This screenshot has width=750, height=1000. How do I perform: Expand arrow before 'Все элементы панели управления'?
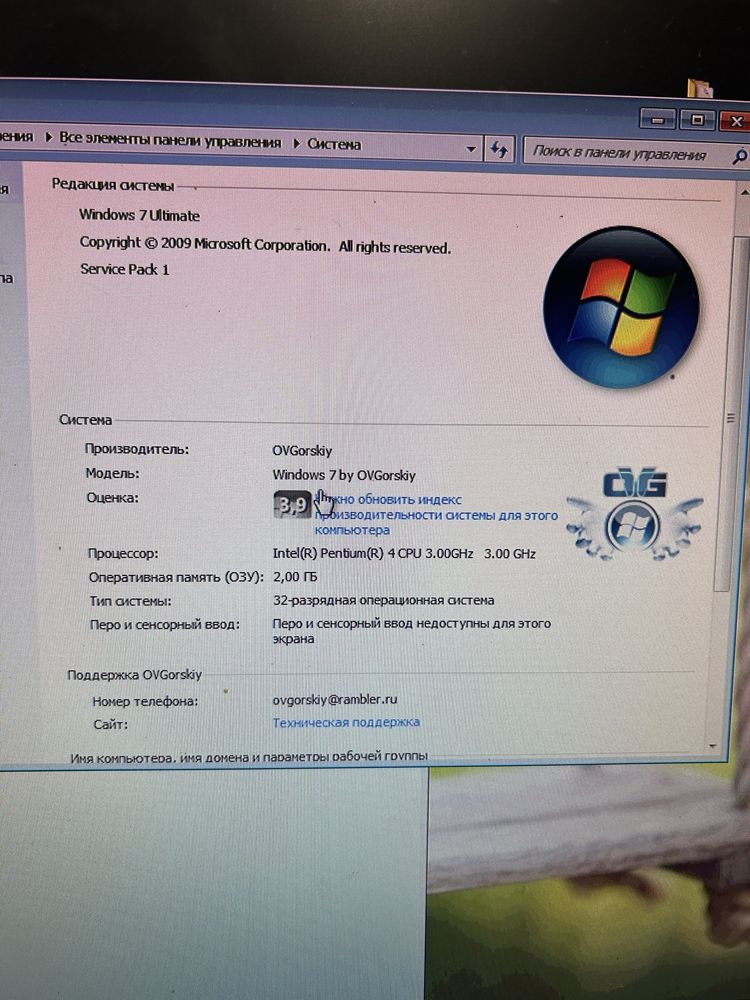pyautogui.click(x=48, y=137)
